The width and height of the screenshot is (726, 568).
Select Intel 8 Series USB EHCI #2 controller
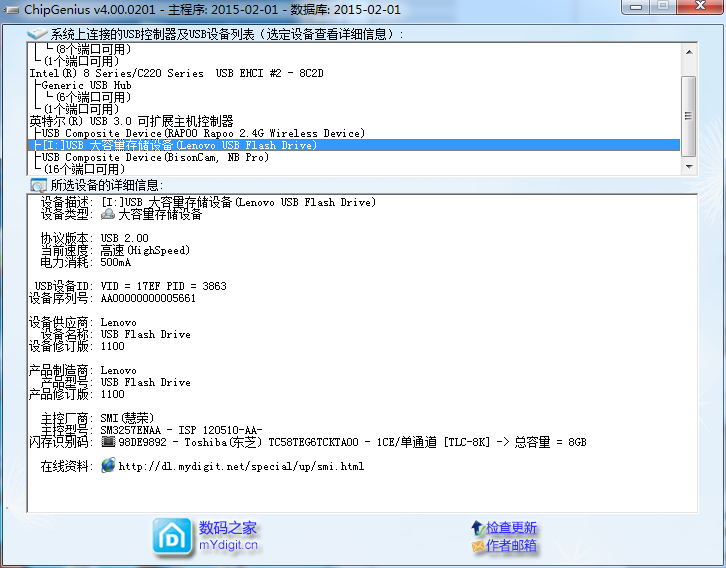pyautogui.click(x=176, y=73)
